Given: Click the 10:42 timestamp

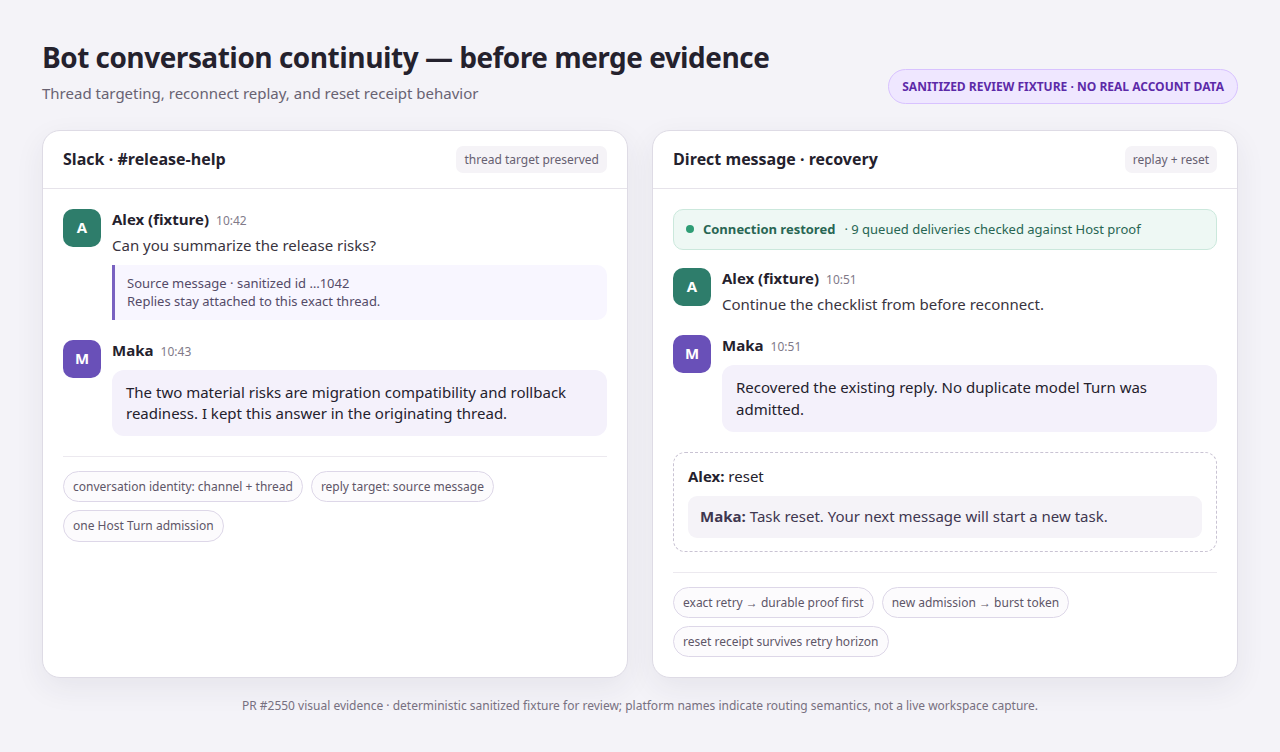Looking at the screenshot, I should [231, 221].
